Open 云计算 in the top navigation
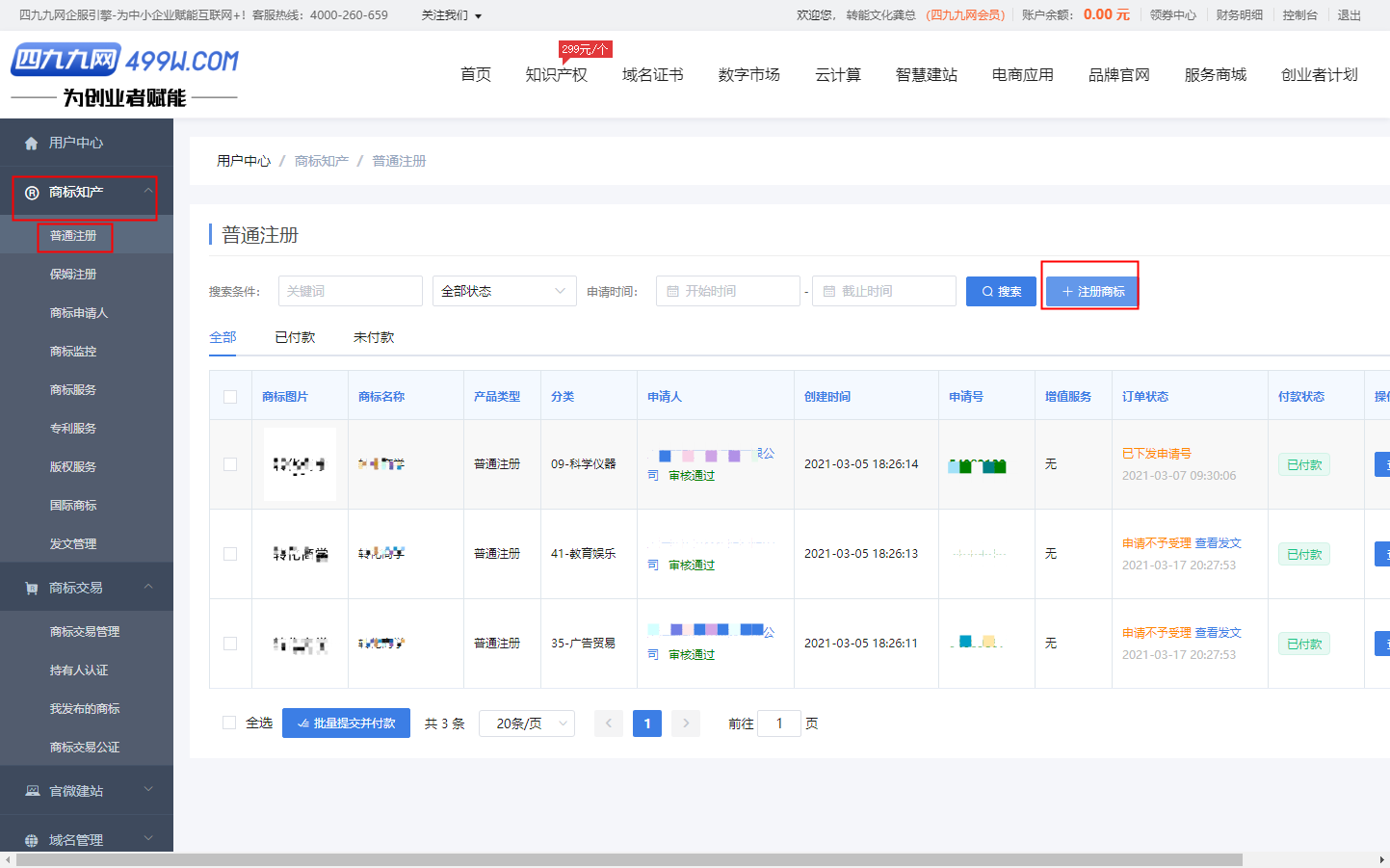This screenshot has width=1390, height=868. pyautogui.click(x=837, y=75)
